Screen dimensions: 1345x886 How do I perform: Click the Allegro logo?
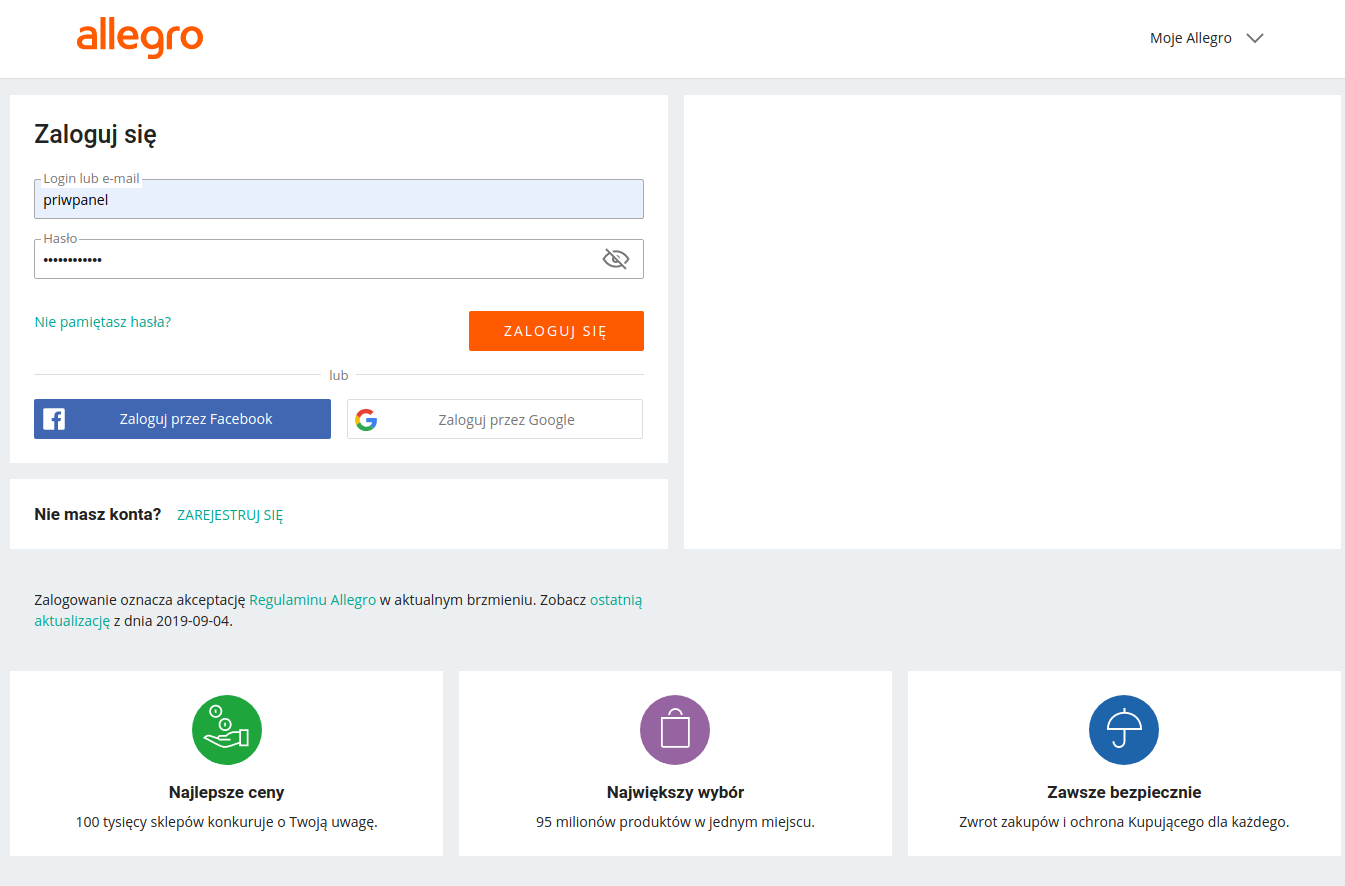[140, 39]
